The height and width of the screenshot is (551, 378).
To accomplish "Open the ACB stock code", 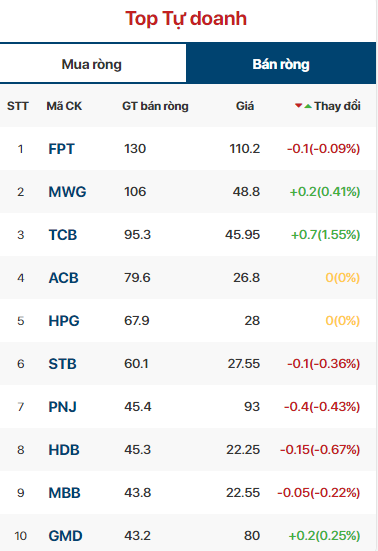I will 63,278.
